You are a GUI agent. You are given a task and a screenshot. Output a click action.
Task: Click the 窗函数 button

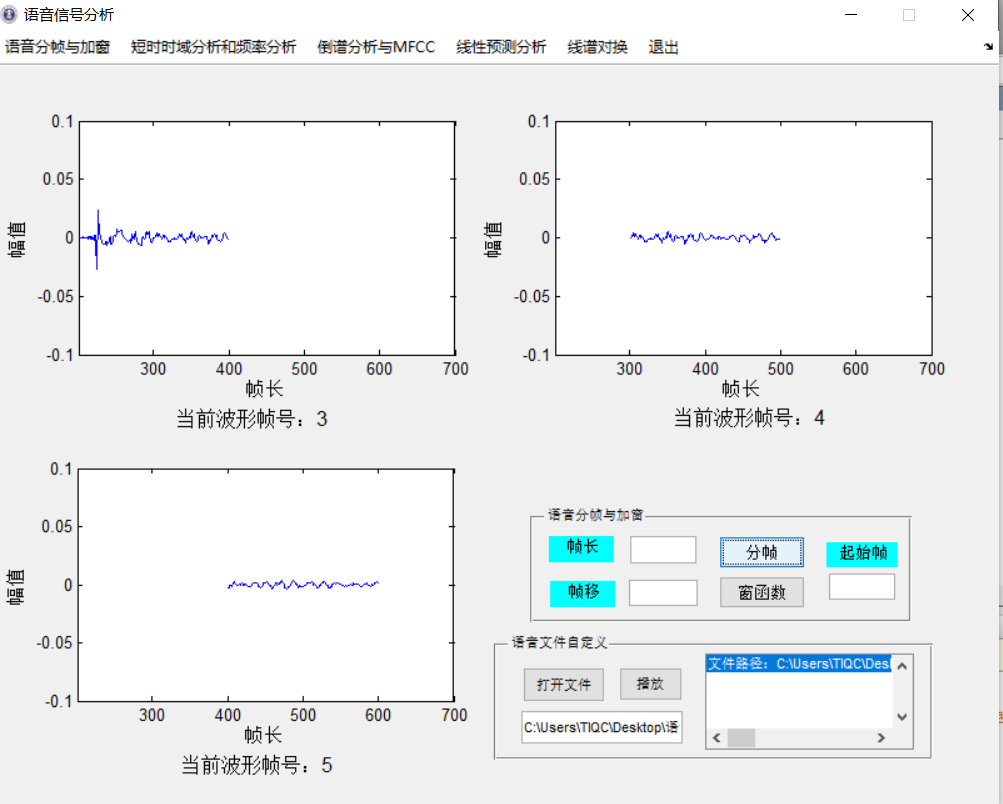click(762, 592)
